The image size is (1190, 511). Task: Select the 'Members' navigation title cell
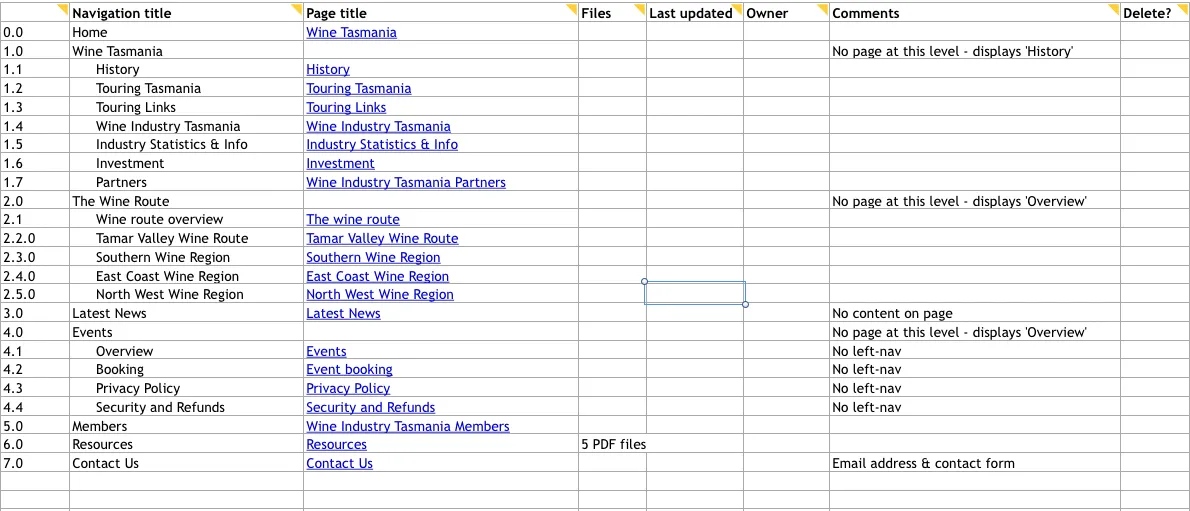(187, 427)
